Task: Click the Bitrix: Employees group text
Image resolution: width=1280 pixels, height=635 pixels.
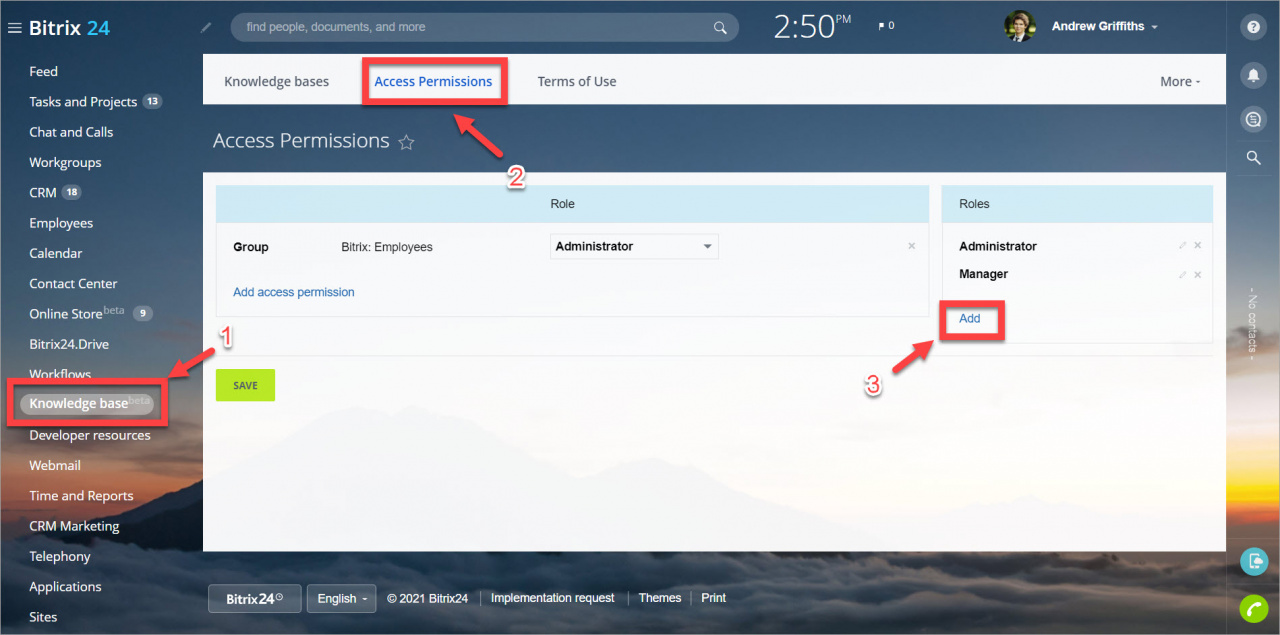Action: (387, 247)
